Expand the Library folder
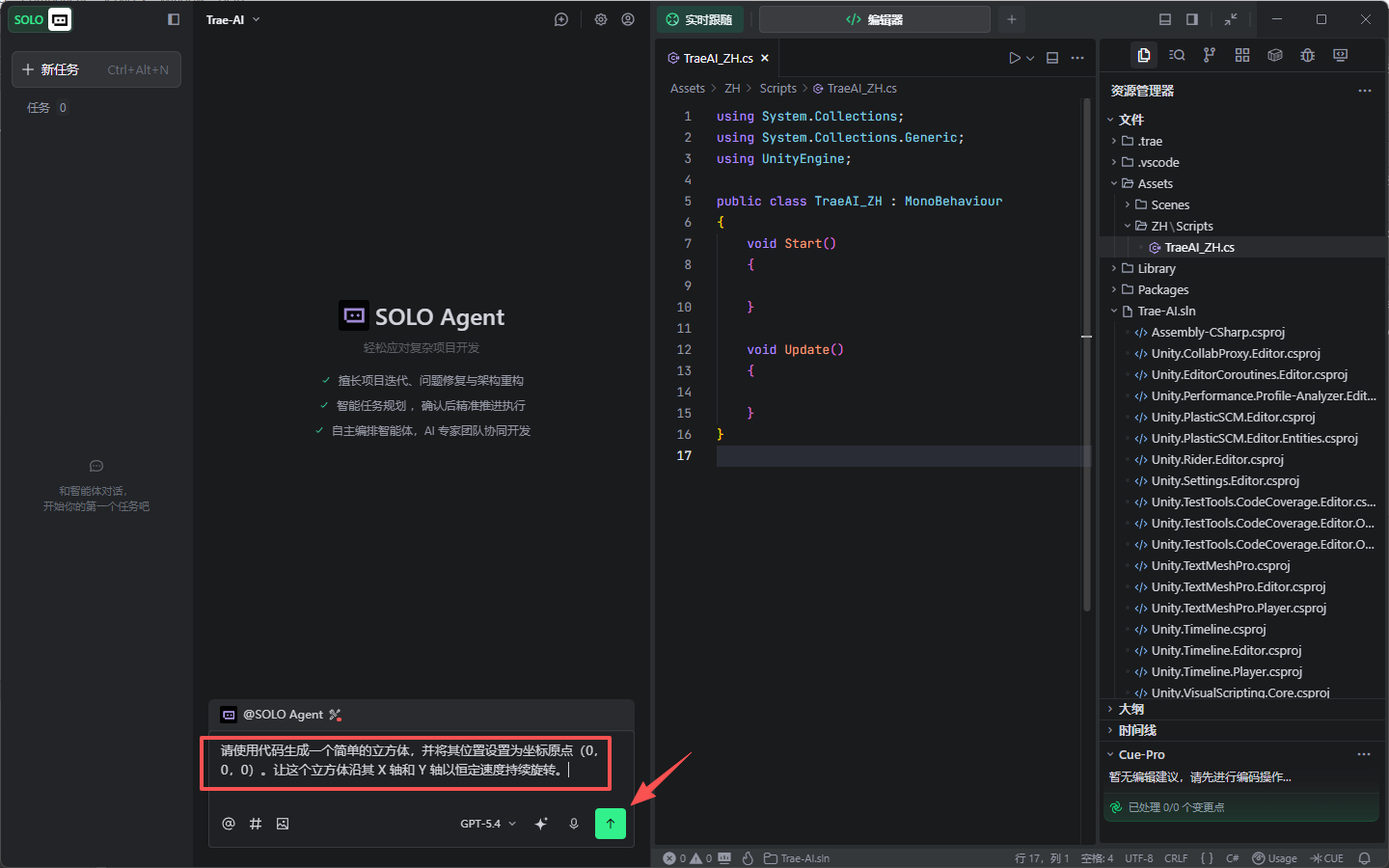 click(x=1115, y=268)
